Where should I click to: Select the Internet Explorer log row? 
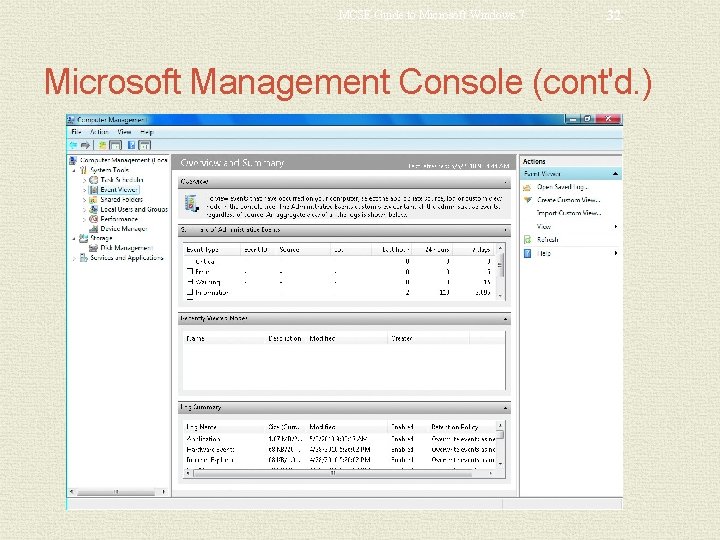[340, 460]
